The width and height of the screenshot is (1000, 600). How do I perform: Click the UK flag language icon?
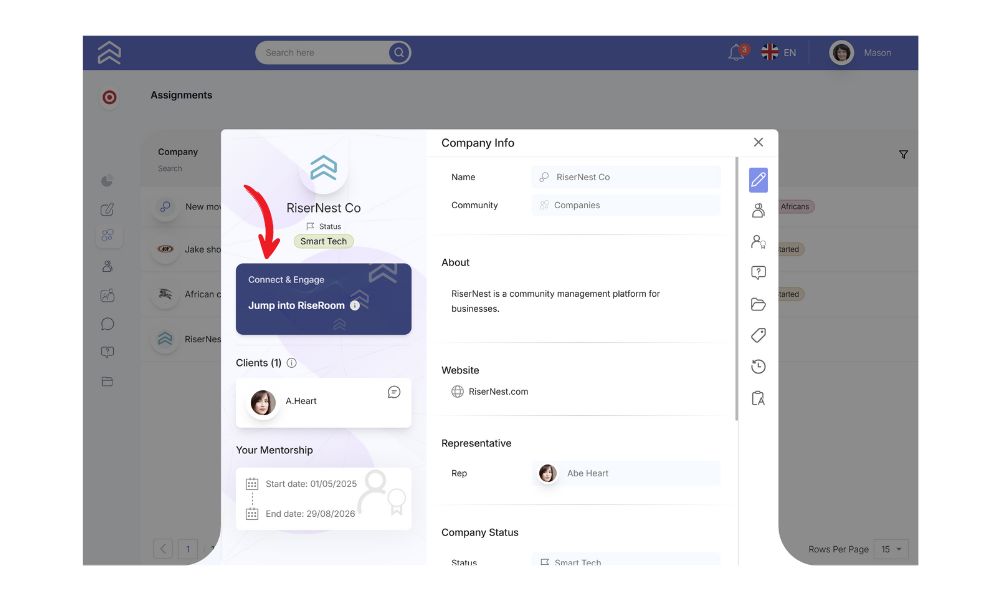(770, 52)
